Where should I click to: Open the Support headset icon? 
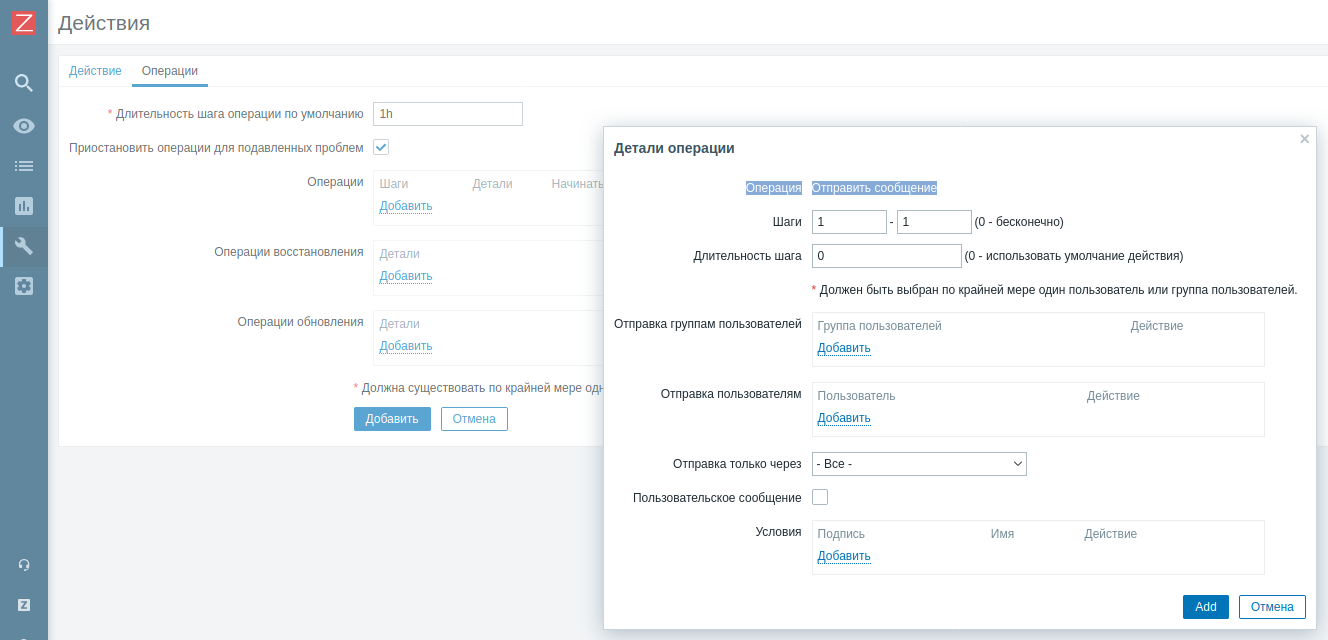[x=23, y=564]
